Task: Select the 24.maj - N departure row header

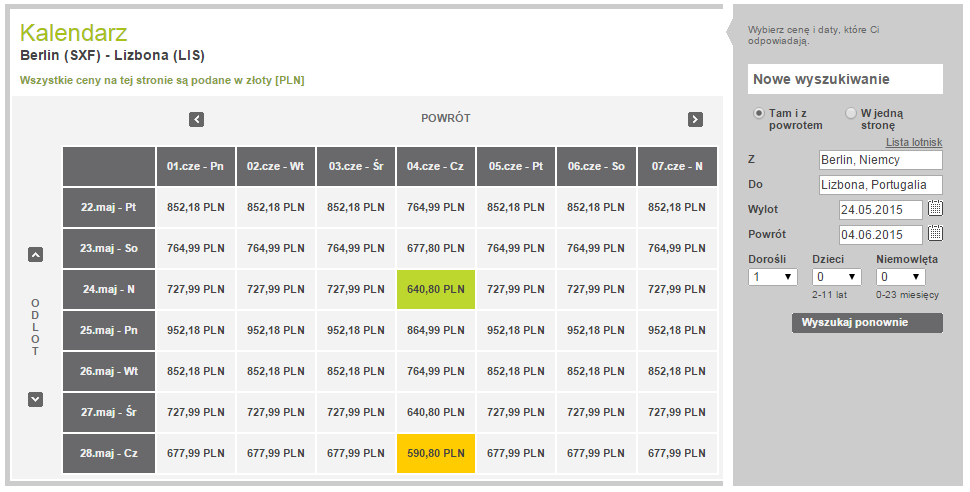Action: coord(109,289)
